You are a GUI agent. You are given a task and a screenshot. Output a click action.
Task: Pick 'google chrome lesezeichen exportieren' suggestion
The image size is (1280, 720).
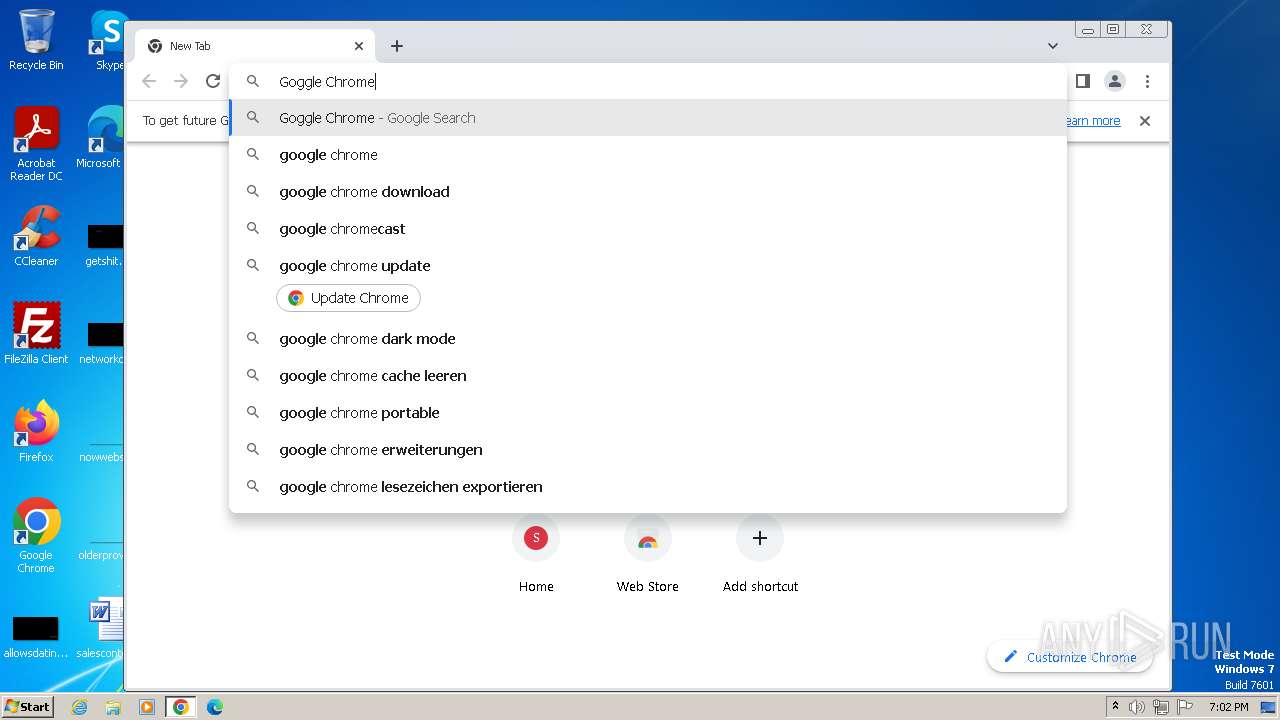[x=648, y=487]
